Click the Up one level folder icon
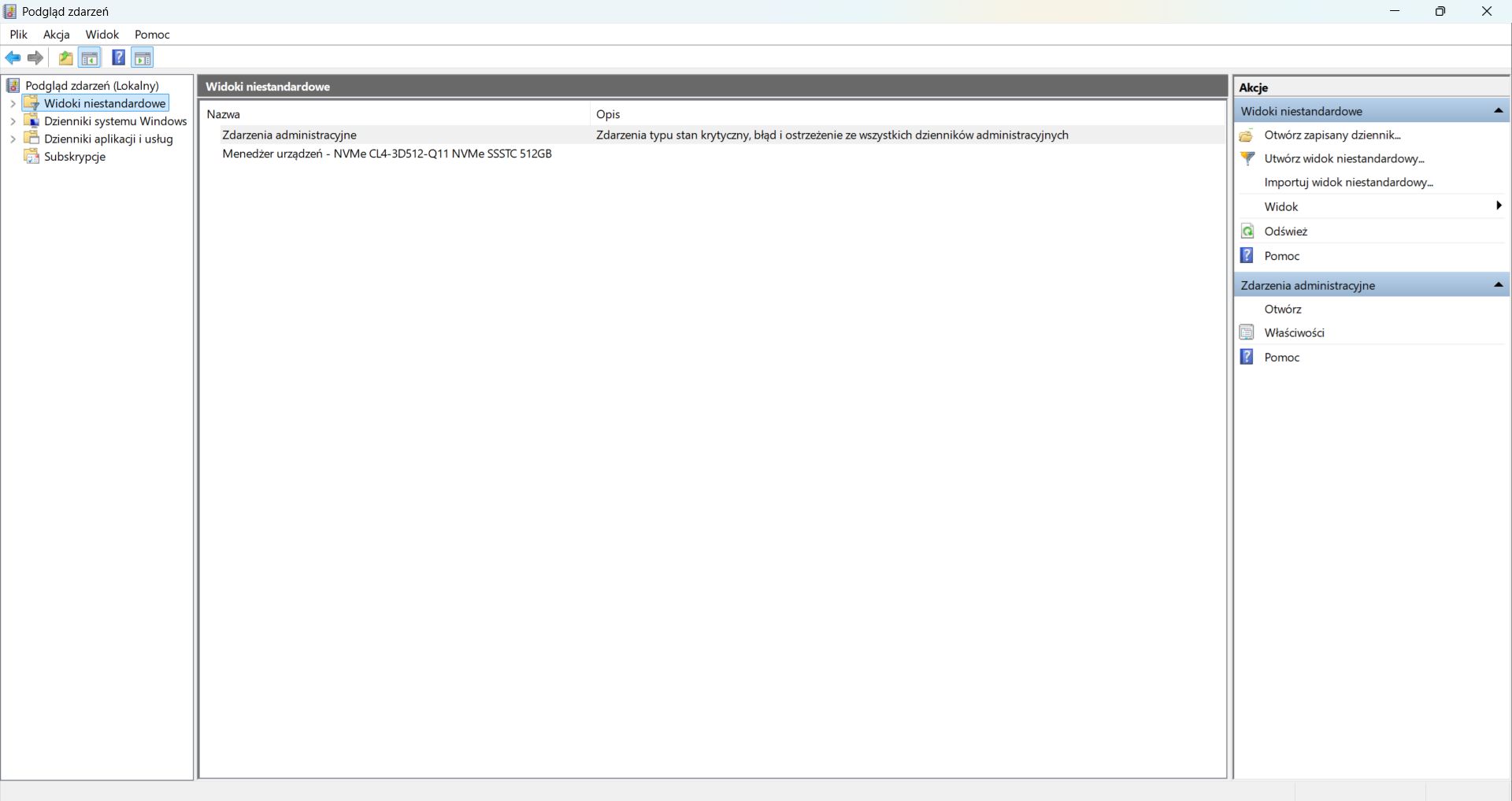 pyautogui.click(x=66, y=57)
